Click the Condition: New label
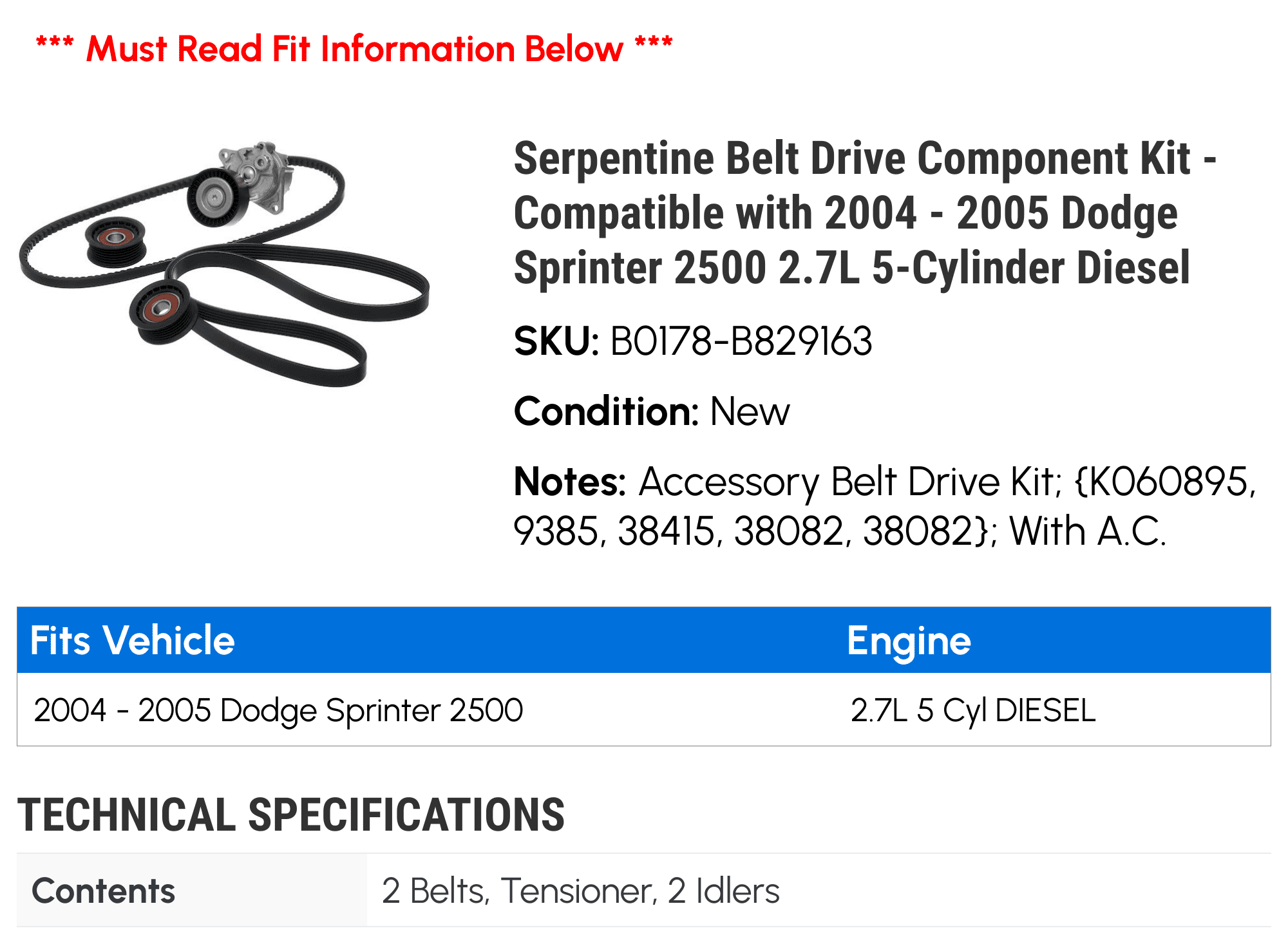This screenshot has height=944, width=1288. pos(652,411)
